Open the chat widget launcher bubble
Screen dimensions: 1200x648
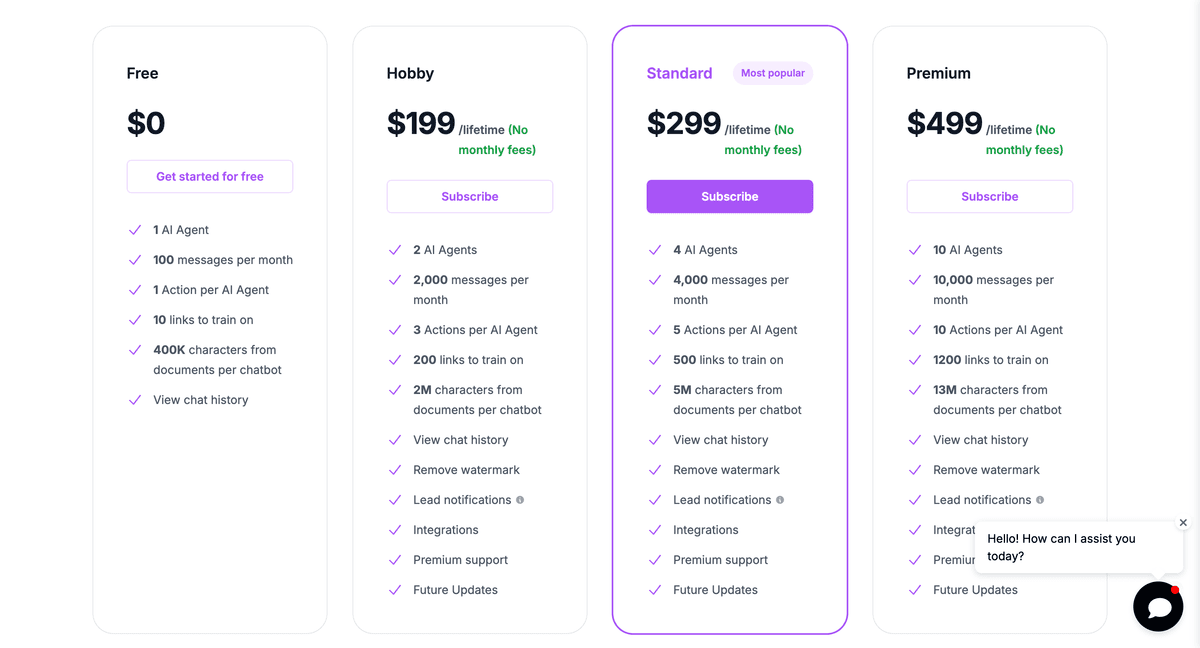tap(1157, 606)
